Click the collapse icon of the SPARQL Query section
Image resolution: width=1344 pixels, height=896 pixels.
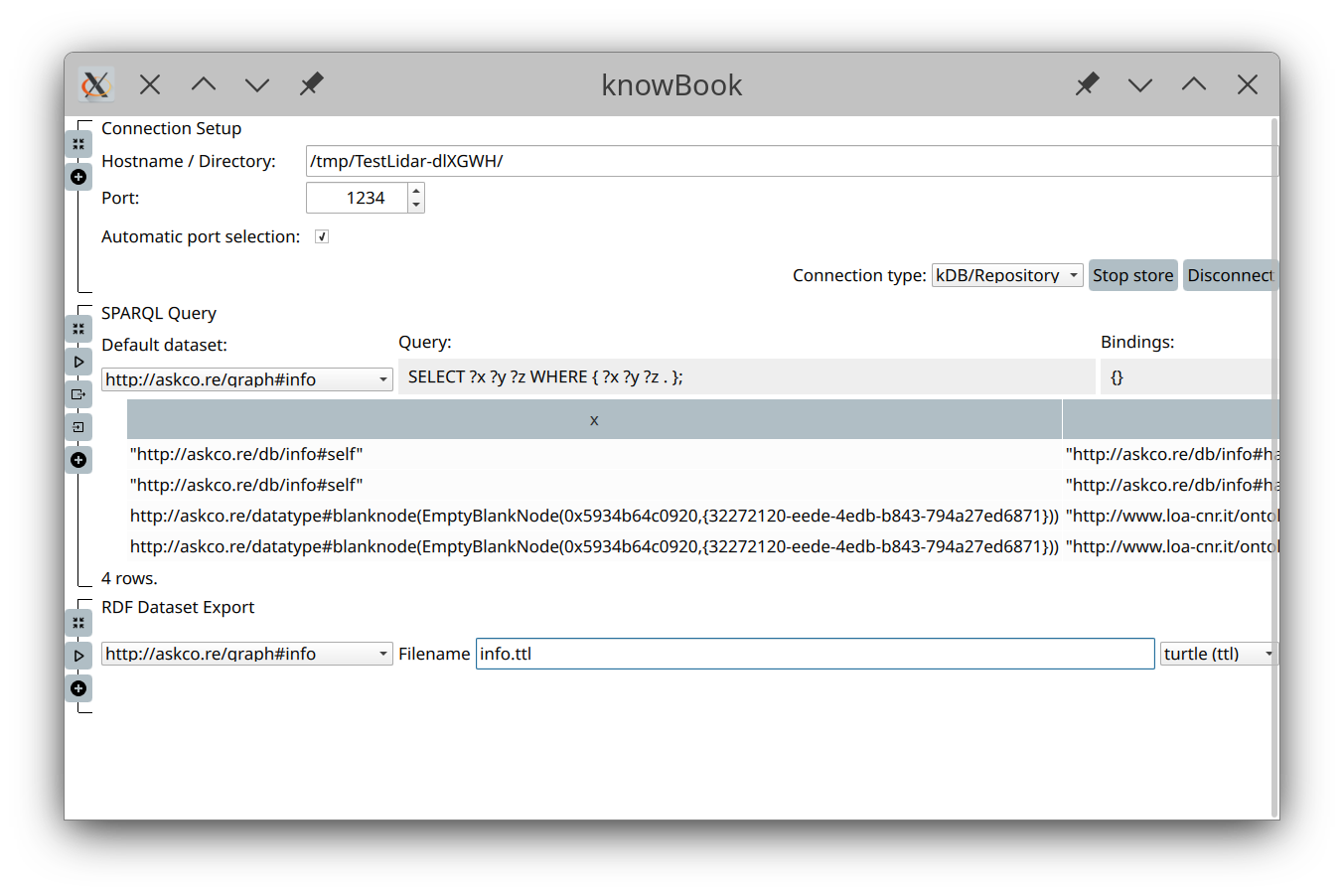pyautogui.click(x=77, y=328)
